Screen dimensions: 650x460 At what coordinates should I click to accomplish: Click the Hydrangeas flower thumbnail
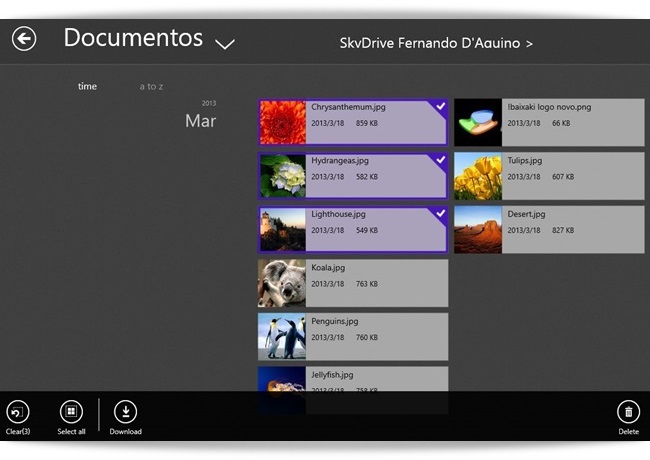(x=283, y=176)
